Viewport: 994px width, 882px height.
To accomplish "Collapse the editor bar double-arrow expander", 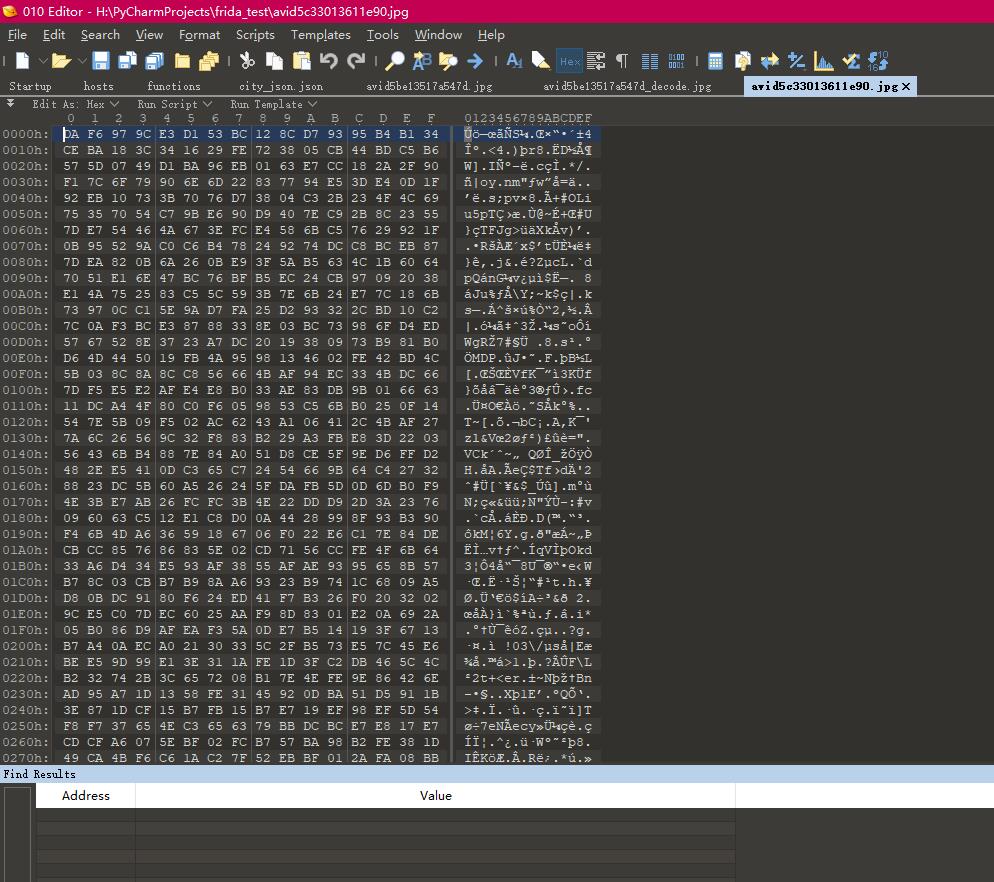I will pyautogui.click(x=11, y=103).
